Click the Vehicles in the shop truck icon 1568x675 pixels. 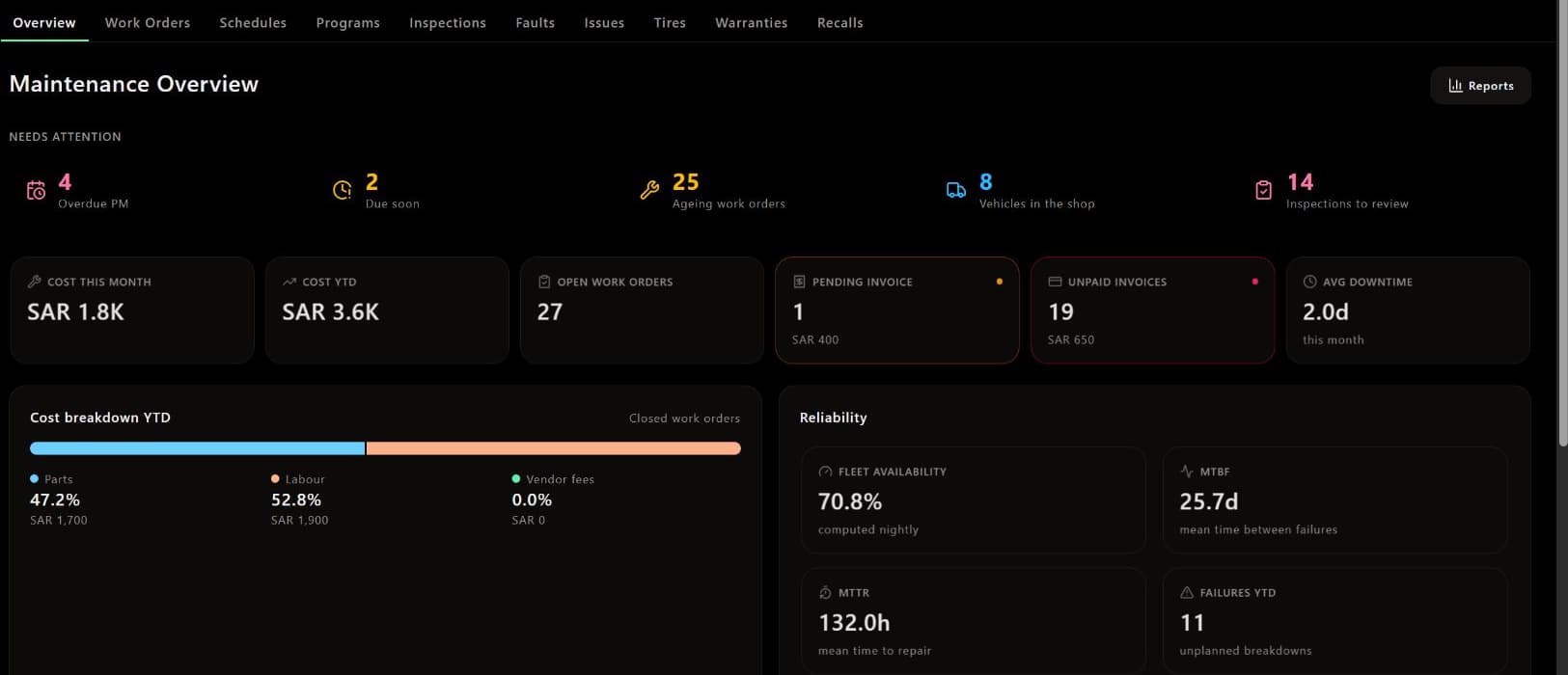point(956,191)
